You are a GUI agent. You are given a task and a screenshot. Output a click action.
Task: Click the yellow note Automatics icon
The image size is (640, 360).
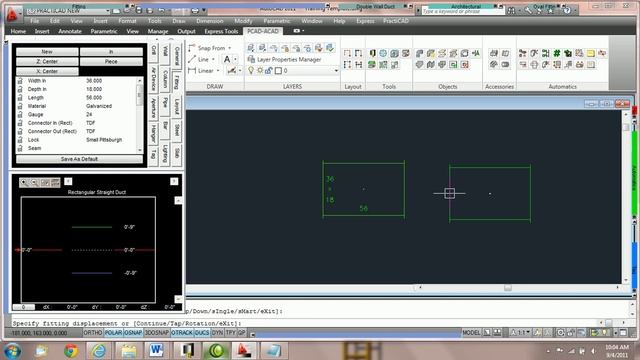(x=591, y=53)
